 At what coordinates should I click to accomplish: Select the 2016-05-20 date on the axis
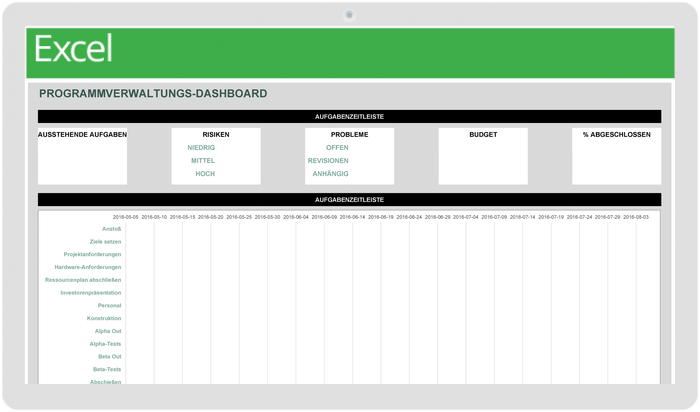211,217
